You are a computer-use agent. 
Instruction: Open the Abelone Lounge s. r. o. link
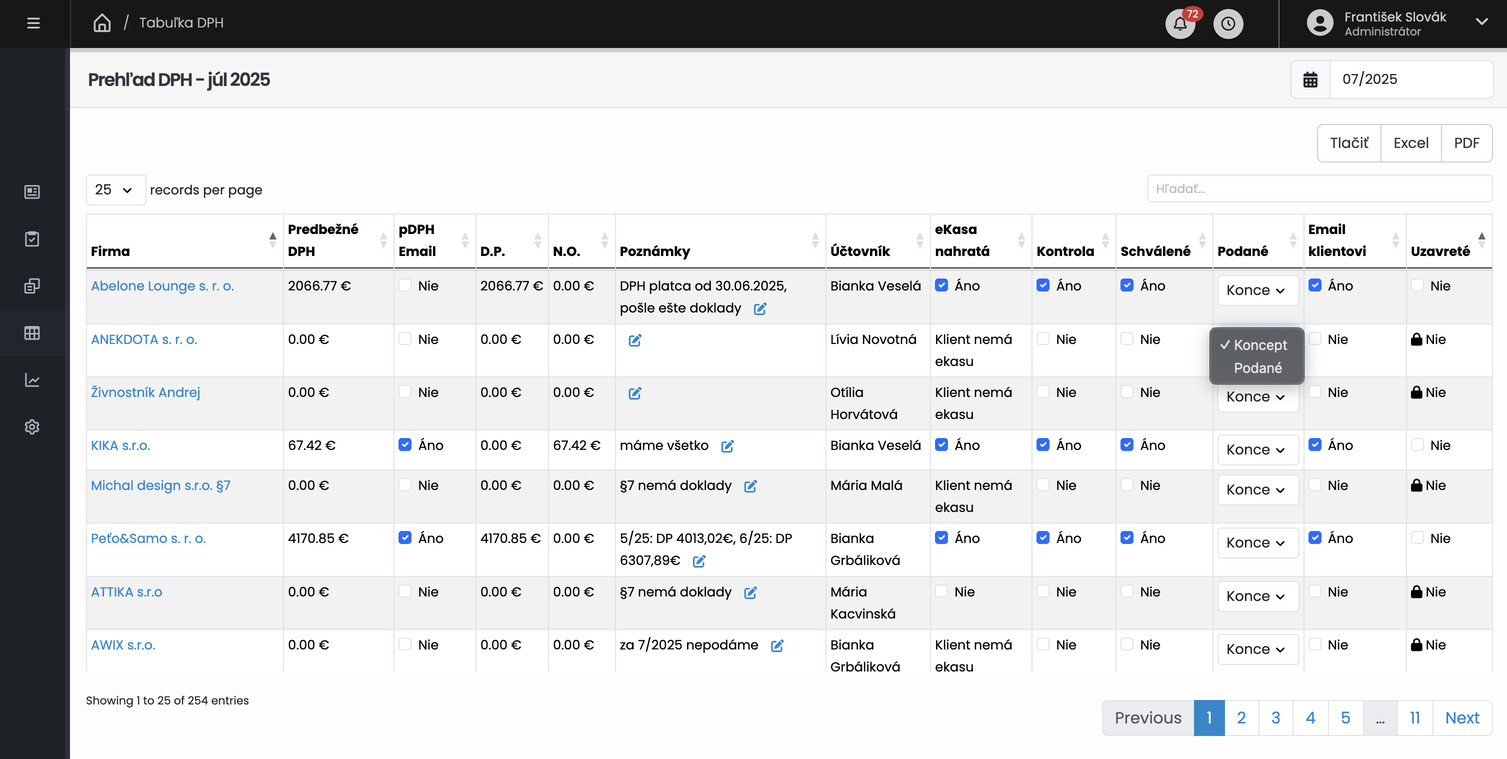pos(162,286)
